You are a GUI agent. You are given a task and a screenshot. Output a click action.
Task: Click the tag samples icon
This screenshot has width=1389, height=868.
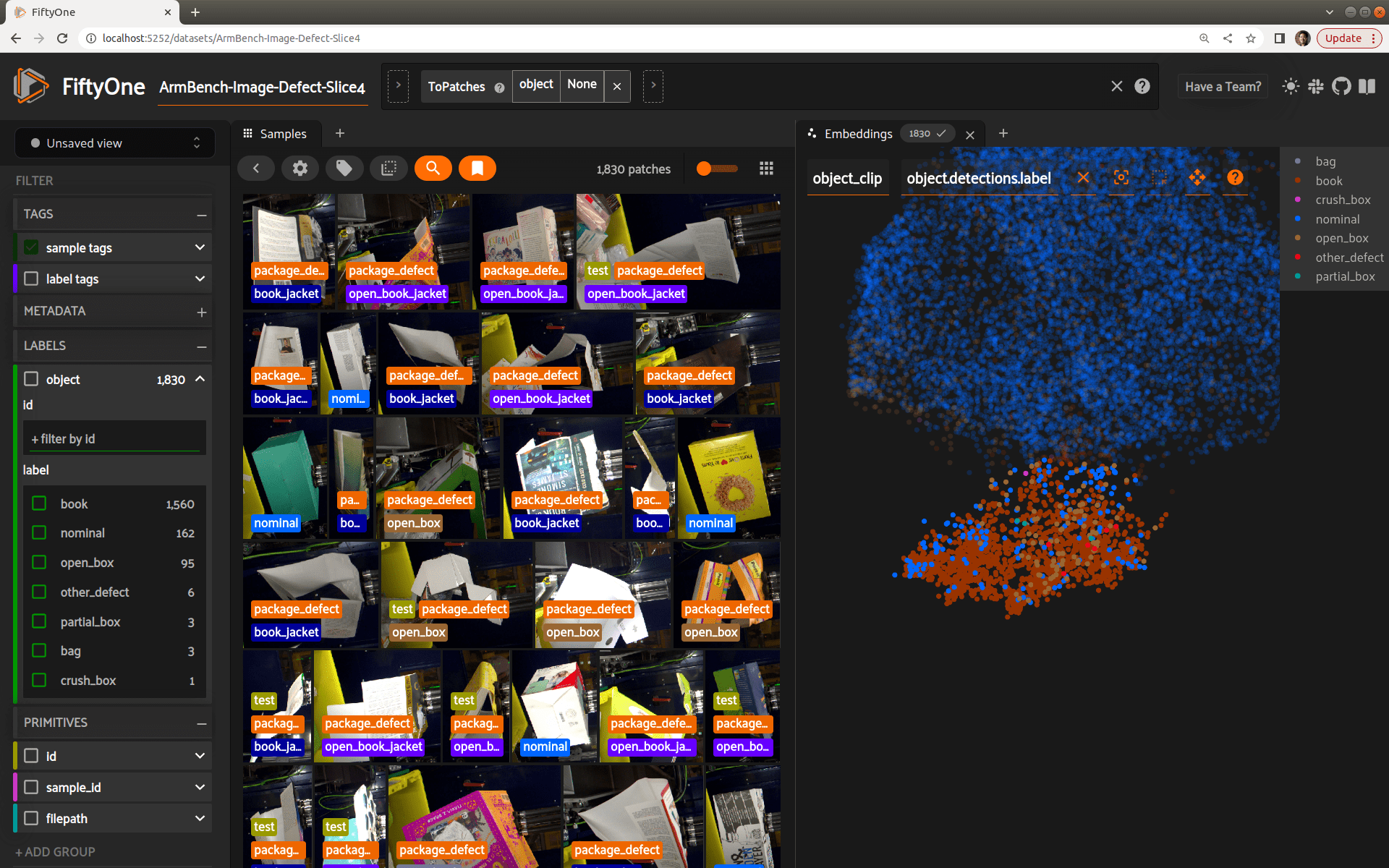click(x=344, y=169)
